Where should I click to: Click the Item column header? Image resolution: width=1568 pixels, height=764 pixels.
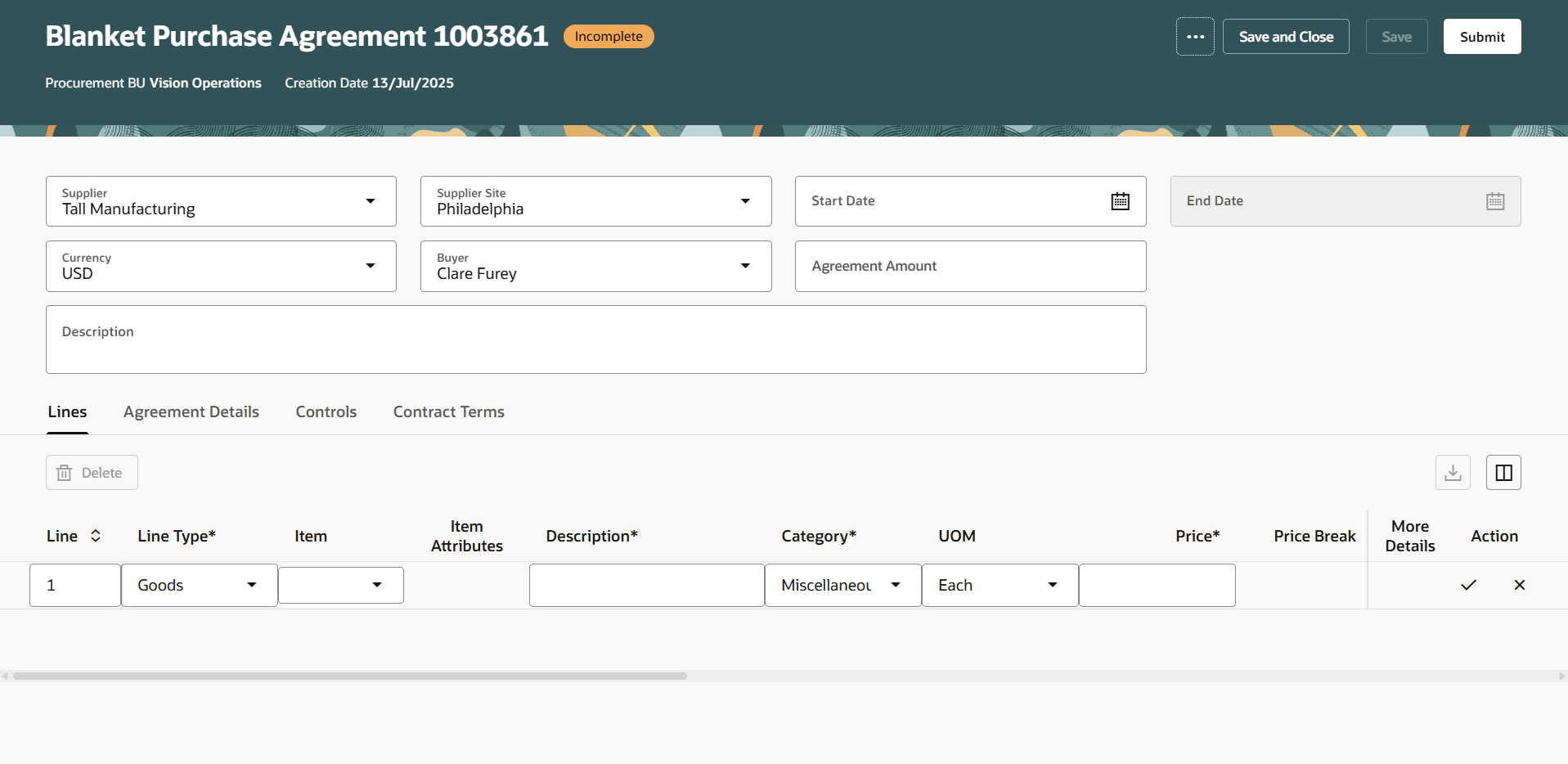coord(311,536)
